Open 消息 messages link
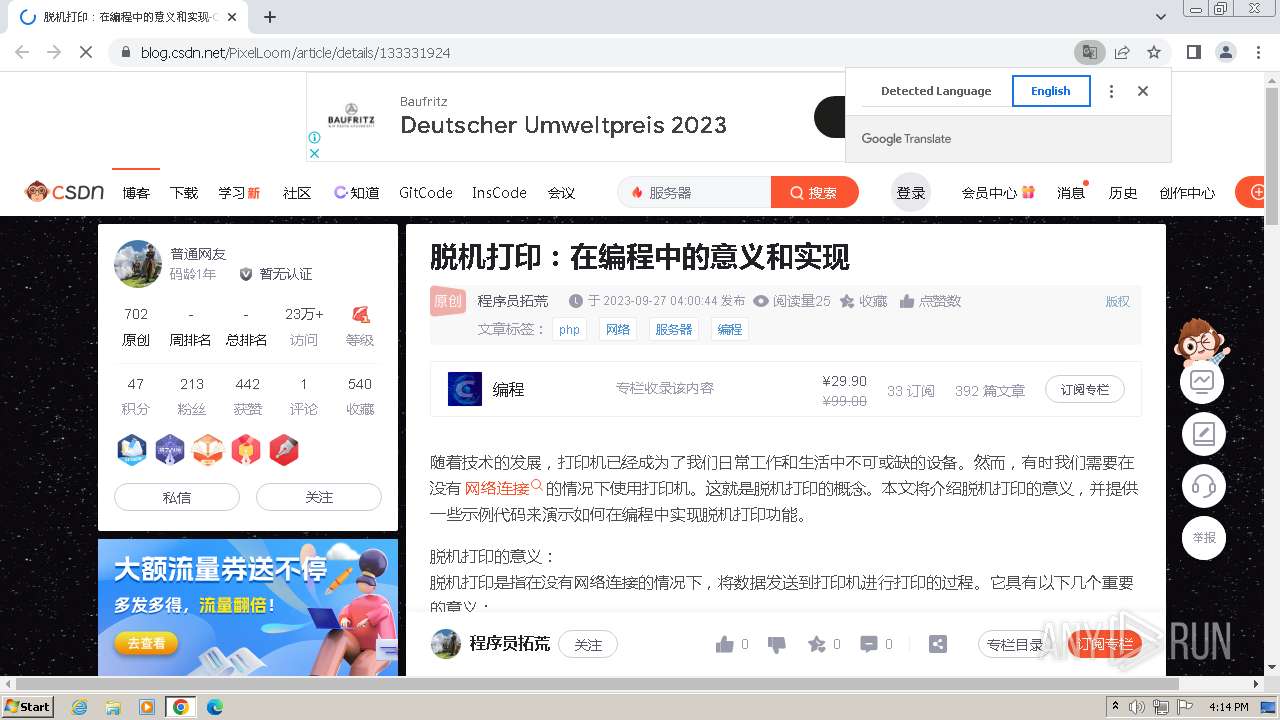This screenshot has width=1280, height=720. pyautogui.click(x=1071, y=193)
